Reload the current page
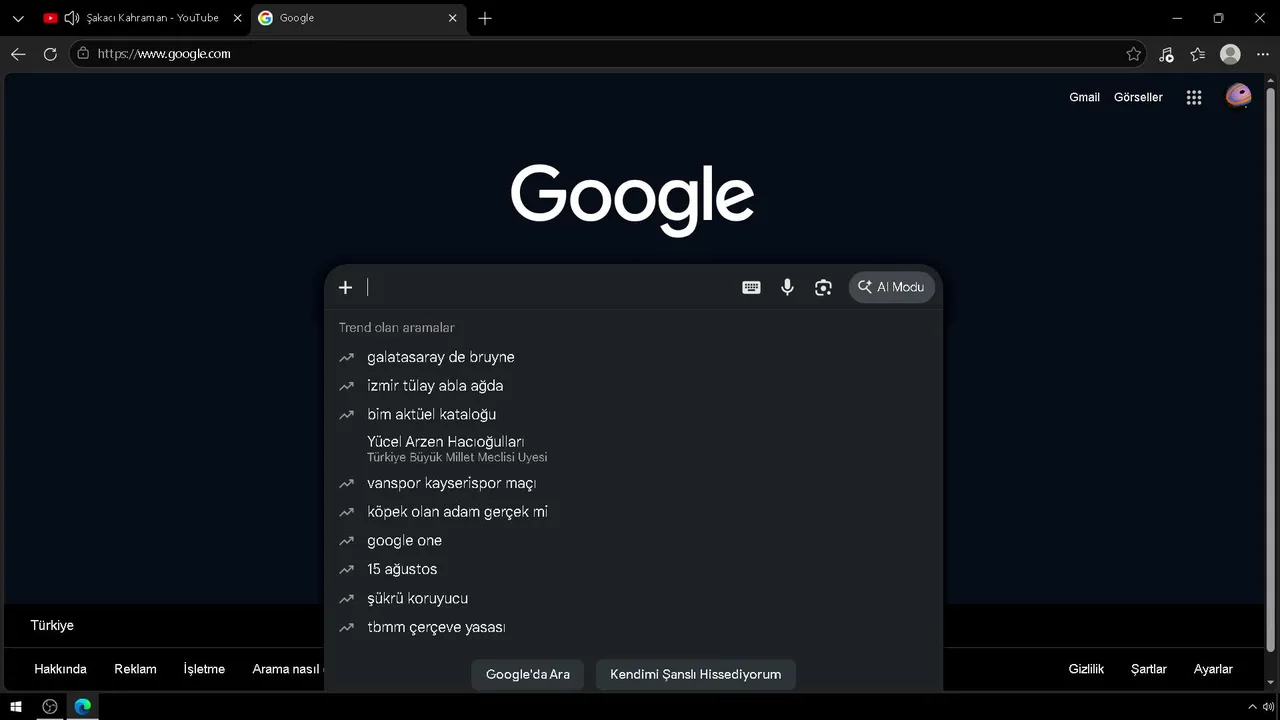1280x720 pixels. pos(50,54)
